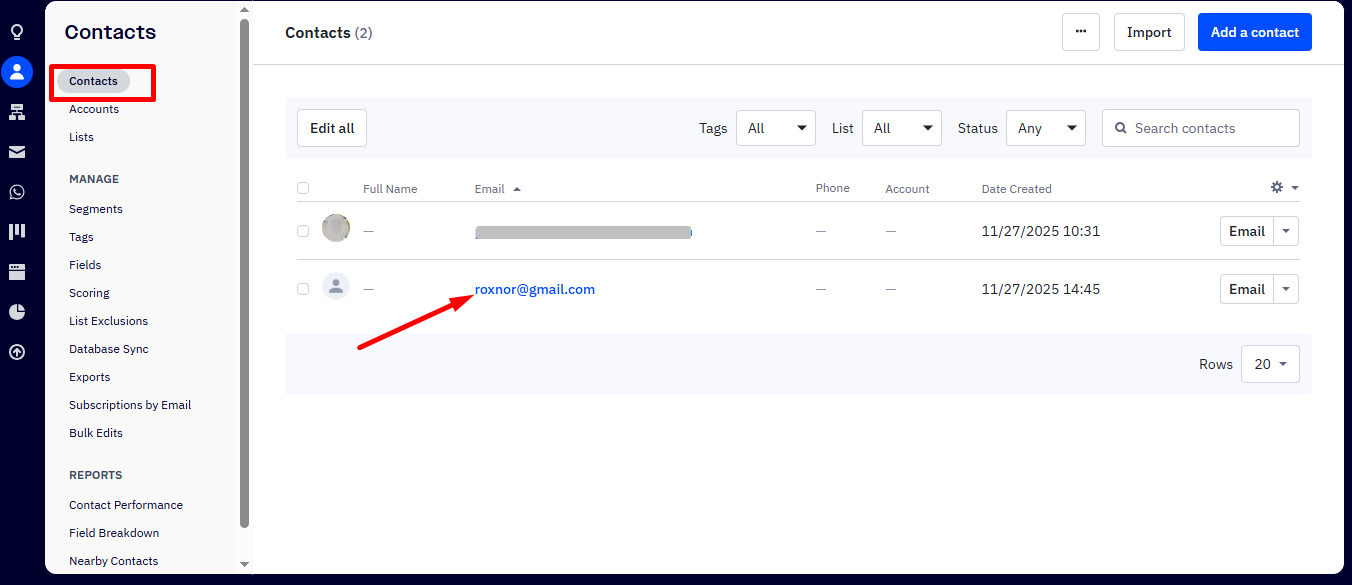Expand the Status filter dropdown

click(x=1045, y=128)
